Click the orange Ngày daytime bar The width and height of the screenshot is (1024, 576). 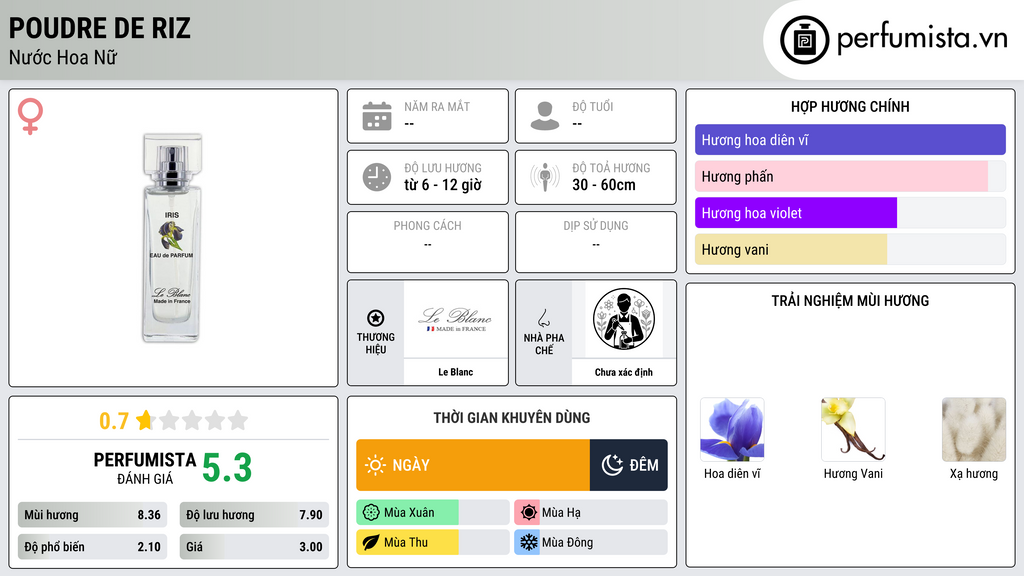coord(473,465)
